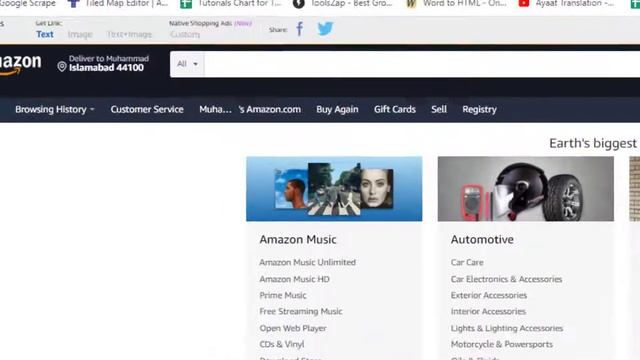This screenshot has height=360, width=640.
Task: Select Text link type in SiteStripe
Action: click(45, 34)
